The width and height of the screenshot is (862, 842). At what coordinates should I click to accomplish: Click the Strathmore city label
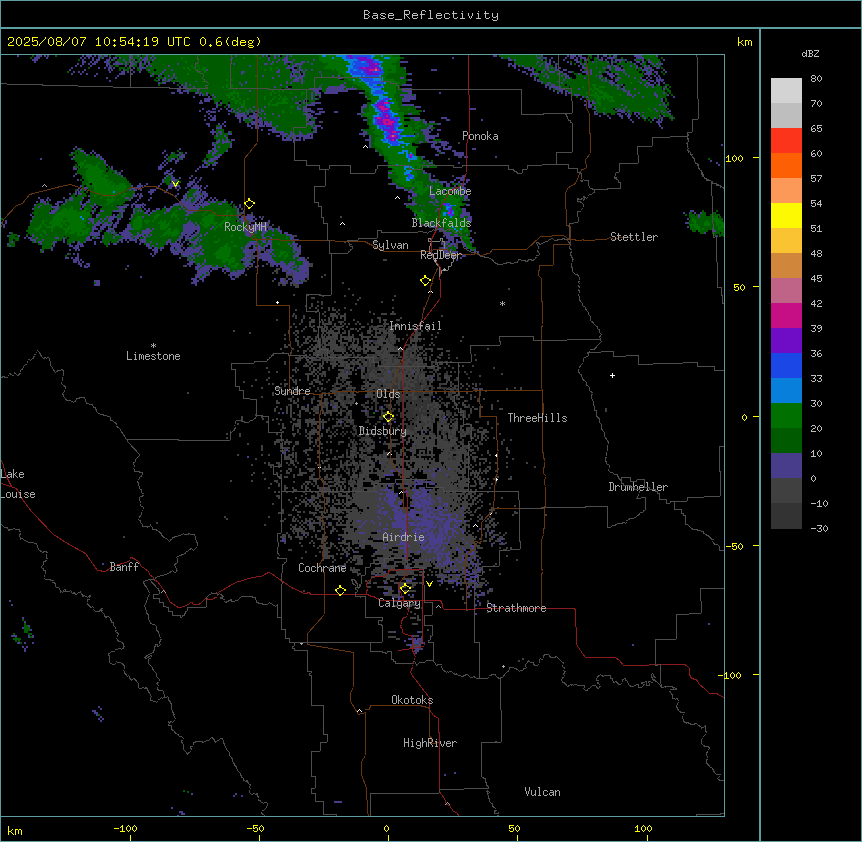pos(516,608)
